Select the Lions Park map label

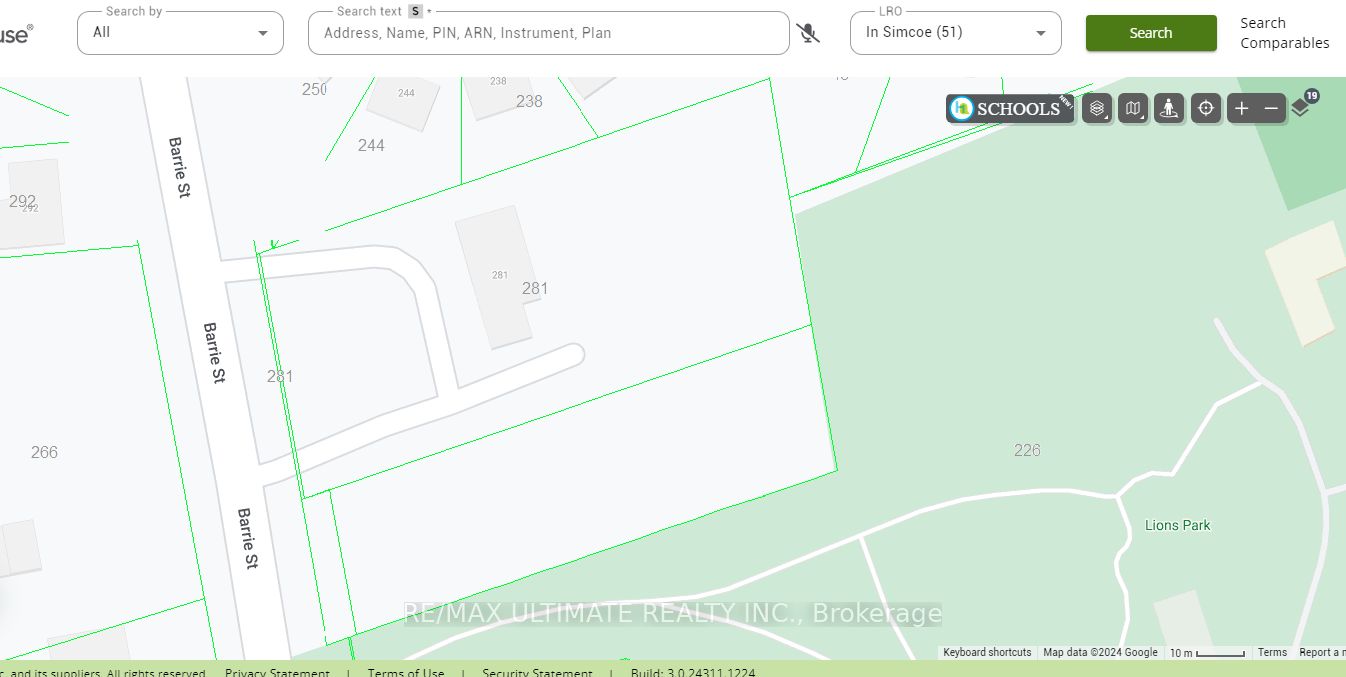[1177, 525]
